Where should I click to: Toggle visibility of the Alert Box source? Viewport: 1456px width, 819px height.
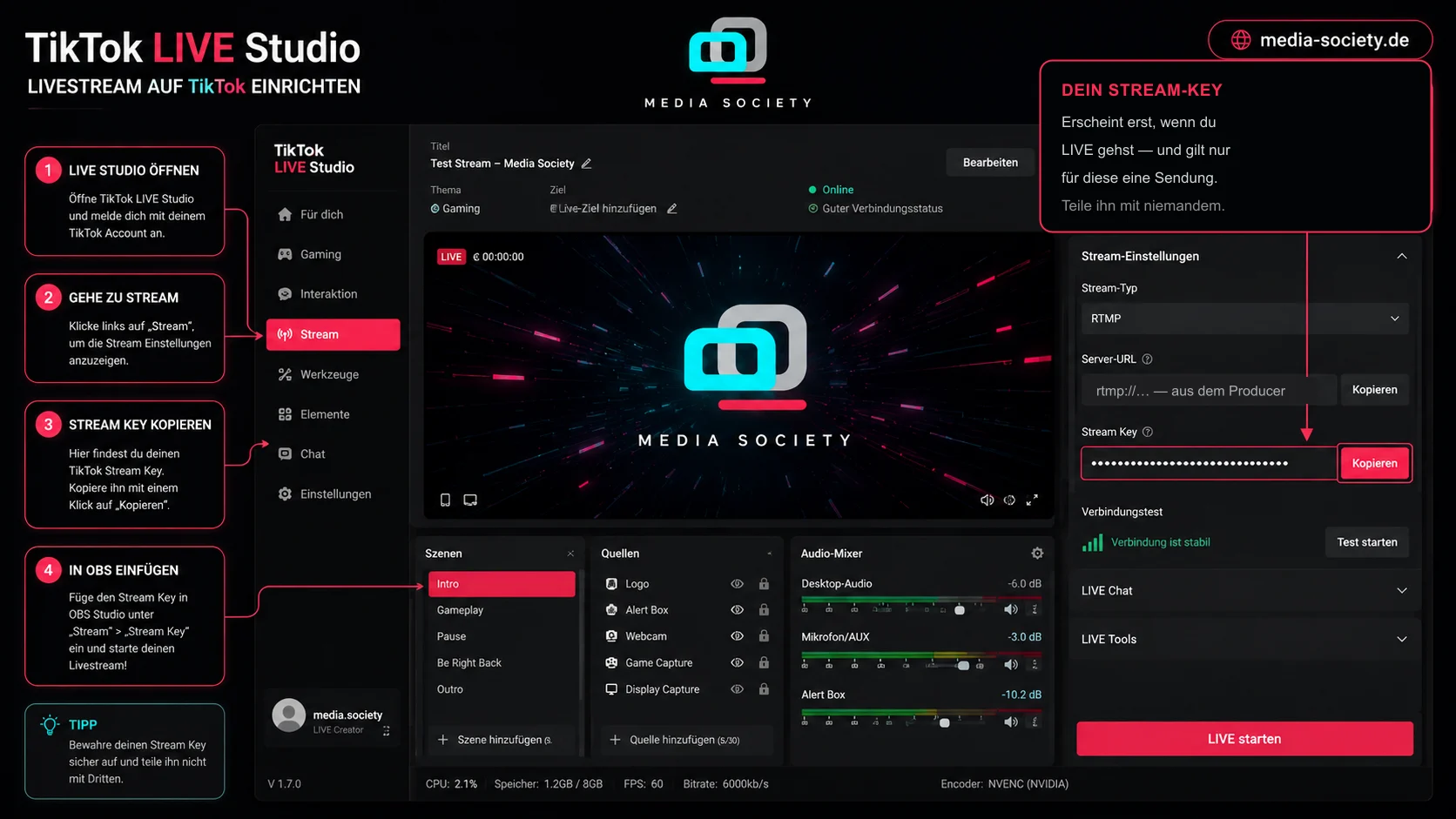pyautogui.click(x=737, y=610)
